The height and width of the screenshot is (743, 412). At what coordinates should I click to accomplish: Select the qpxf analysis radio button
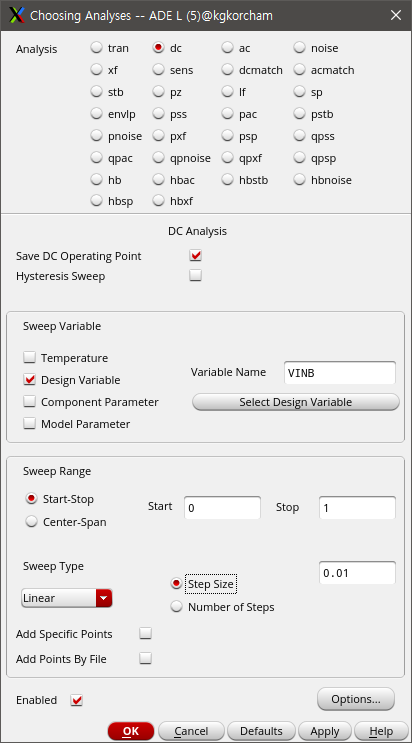(228, 157)
